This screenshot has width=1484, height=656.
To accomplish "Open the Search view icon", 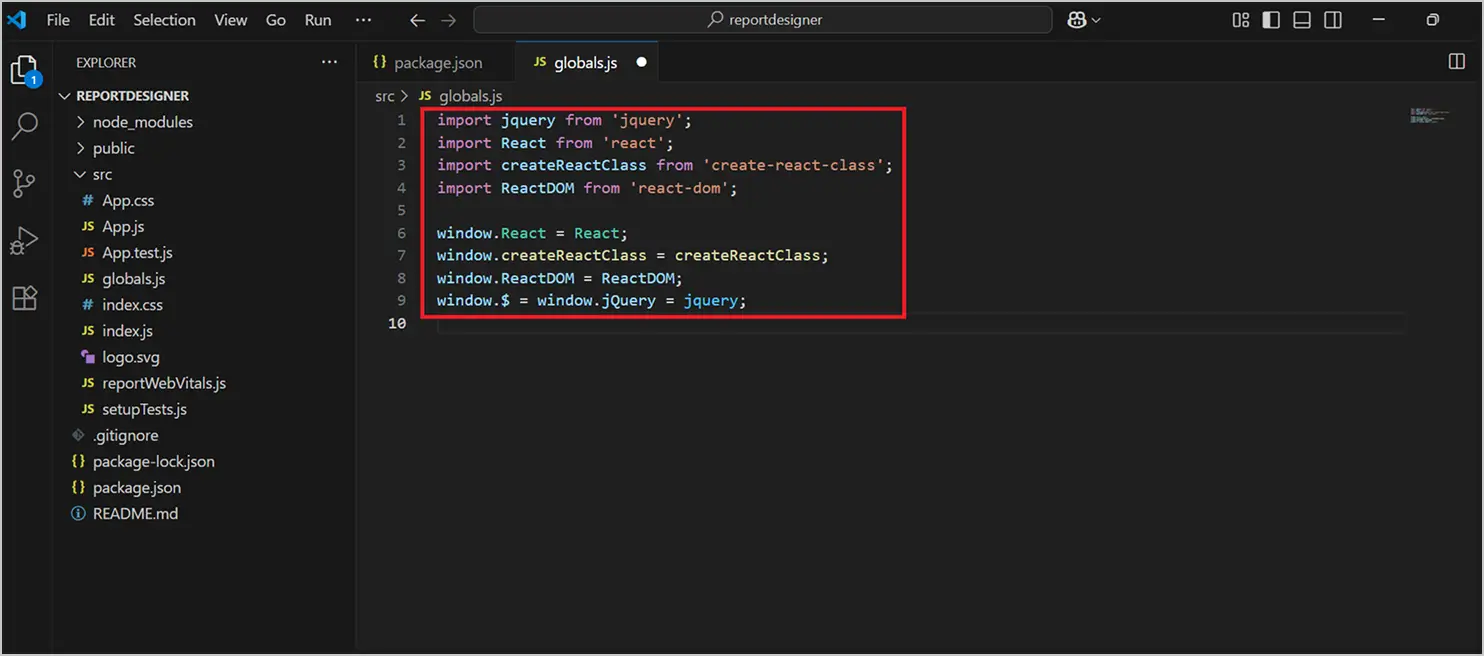I will (x=24, y=126).
